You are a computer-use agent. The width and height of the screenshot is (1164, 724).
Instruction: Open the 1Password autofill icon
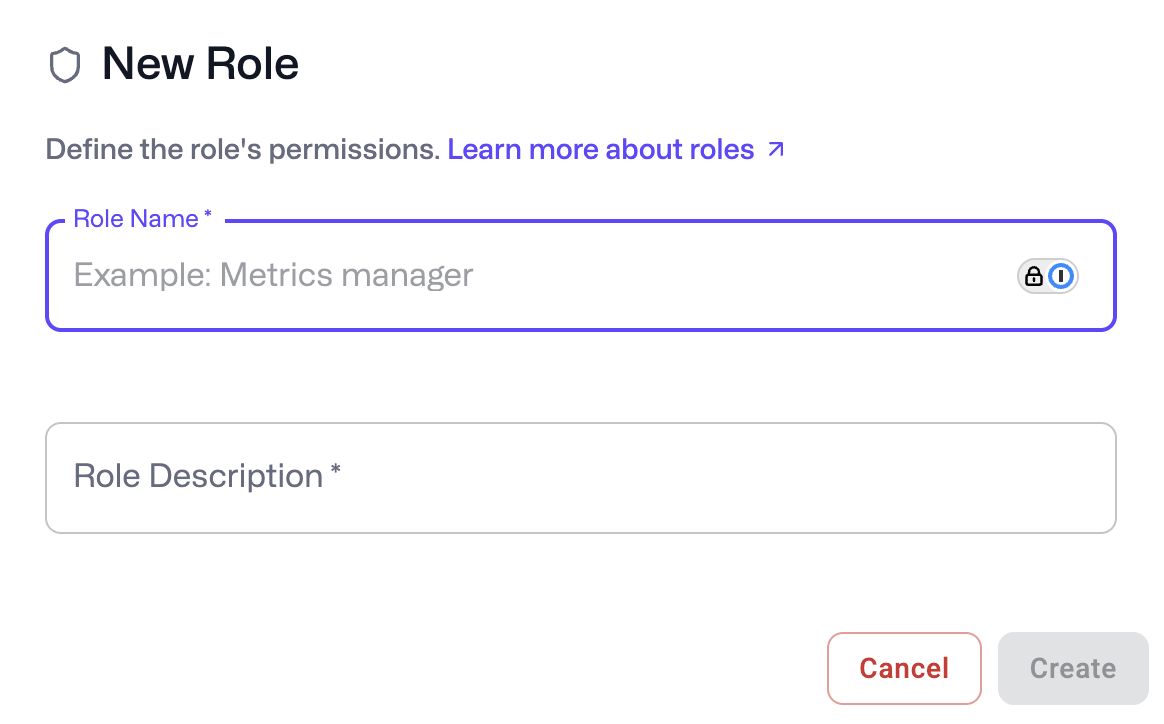point(1048,276)
